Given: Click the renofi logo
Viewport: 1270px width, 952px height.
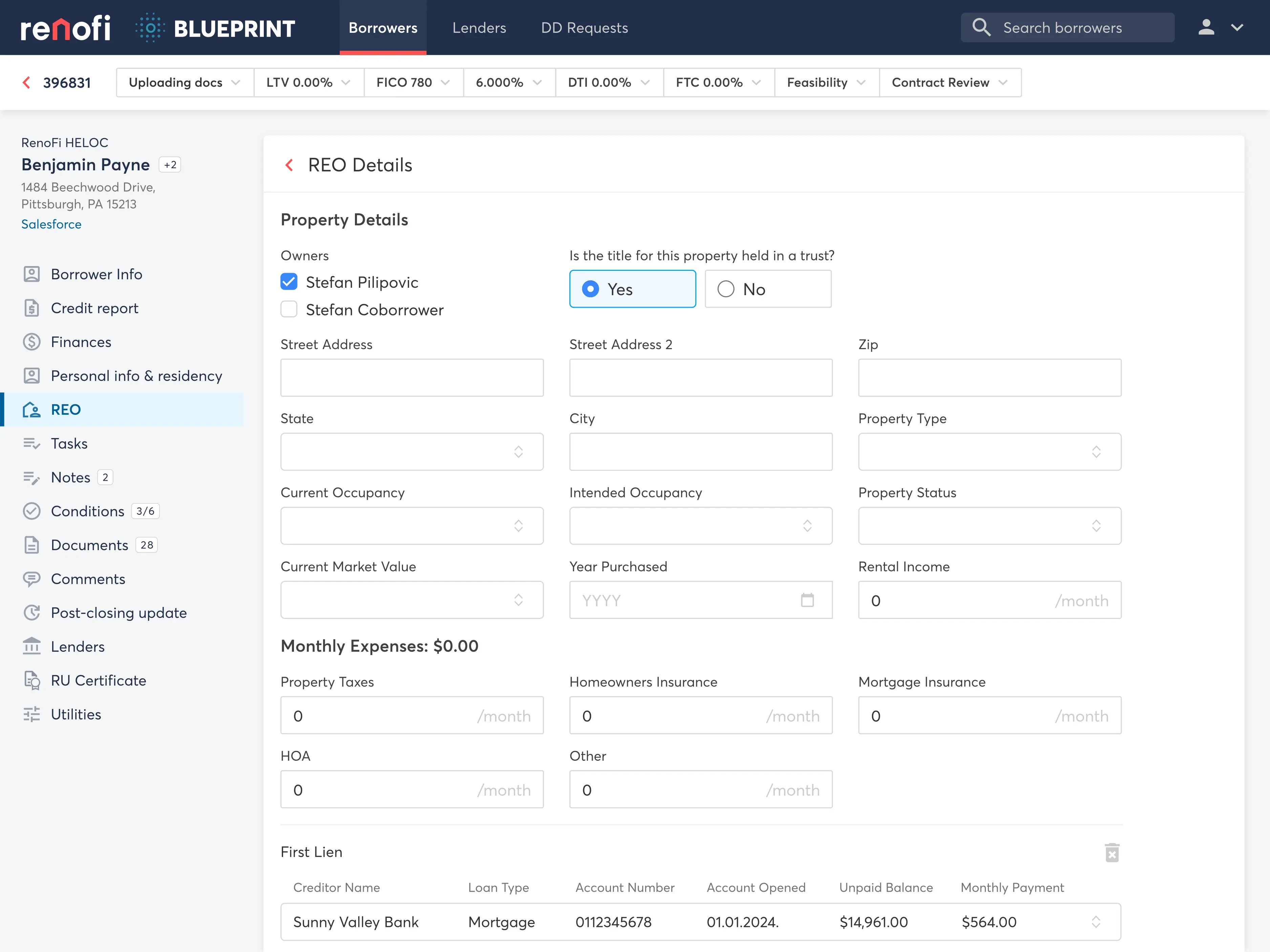Looking at the screenshot, I should (65, 27).
